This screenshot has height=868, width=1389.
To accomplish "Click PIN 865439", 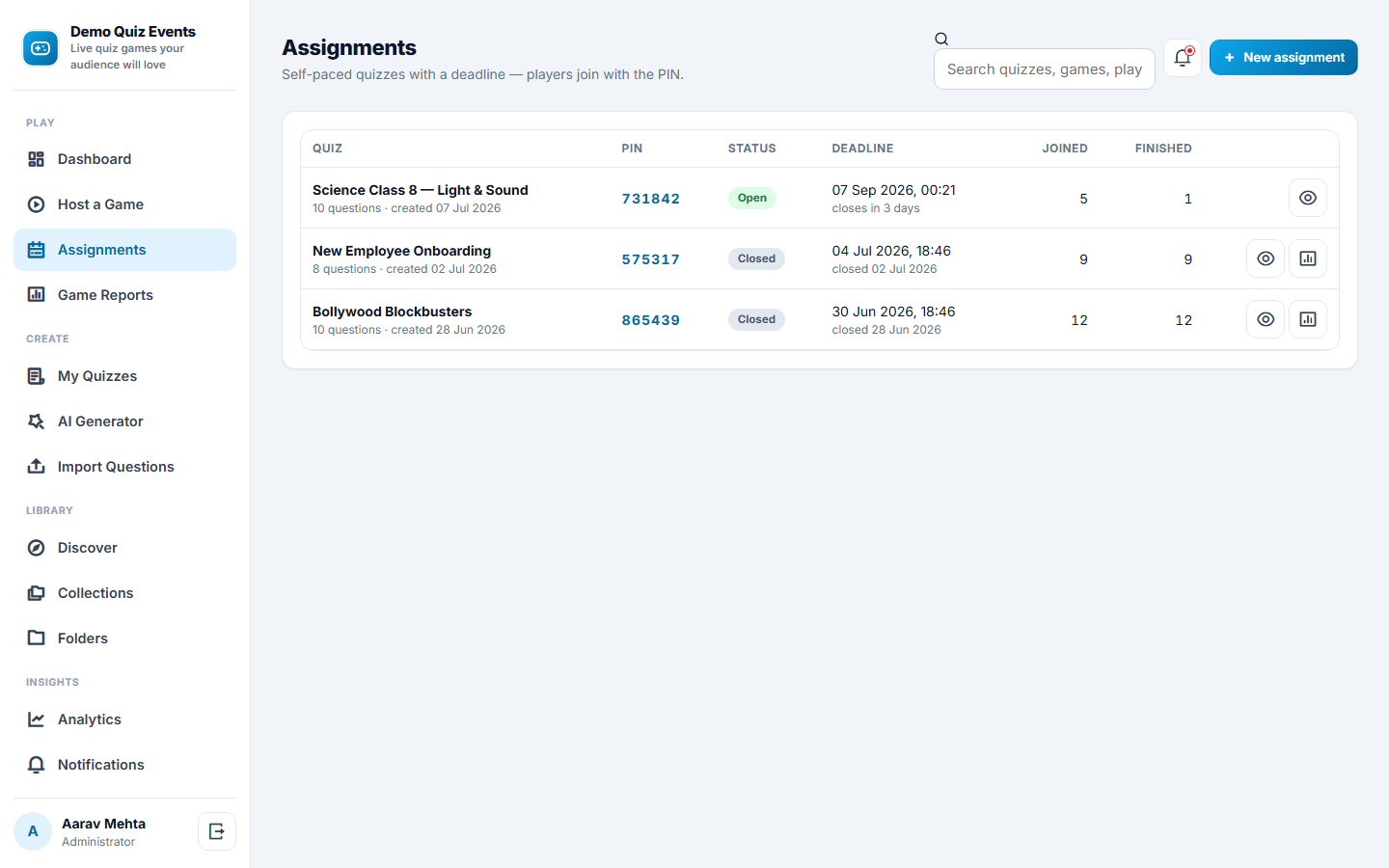I will click(651, 320).
